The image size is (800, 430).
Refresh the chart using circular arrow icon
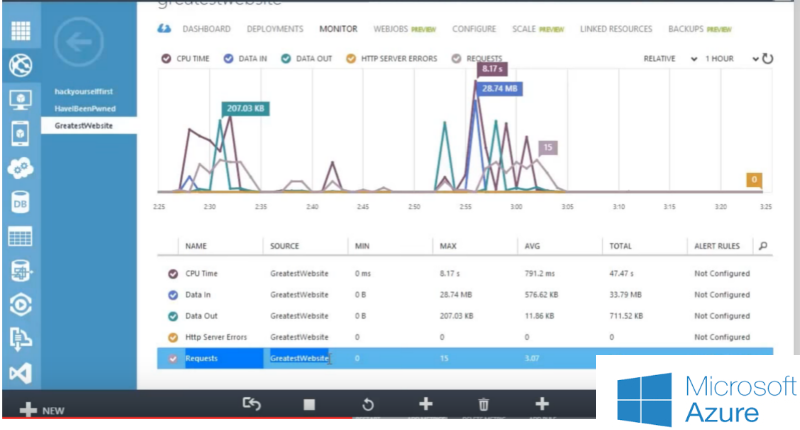[x=768, y=59]
